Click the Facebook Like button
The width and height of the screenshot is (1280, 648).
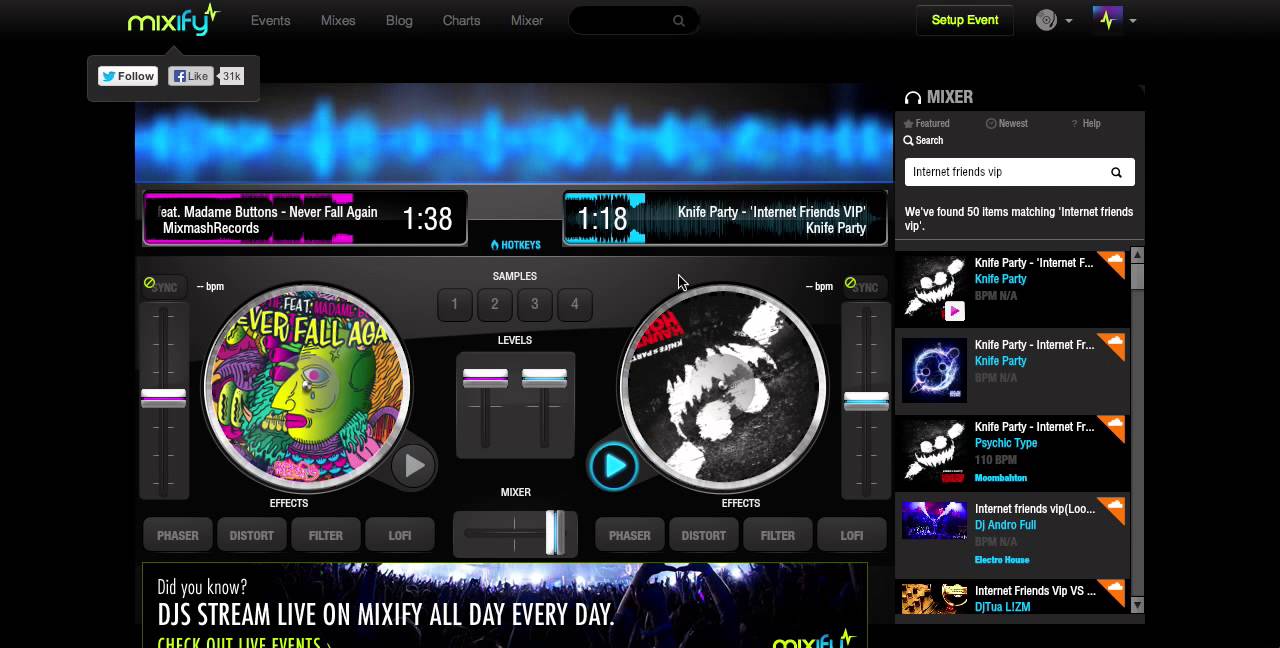[191, 76]
